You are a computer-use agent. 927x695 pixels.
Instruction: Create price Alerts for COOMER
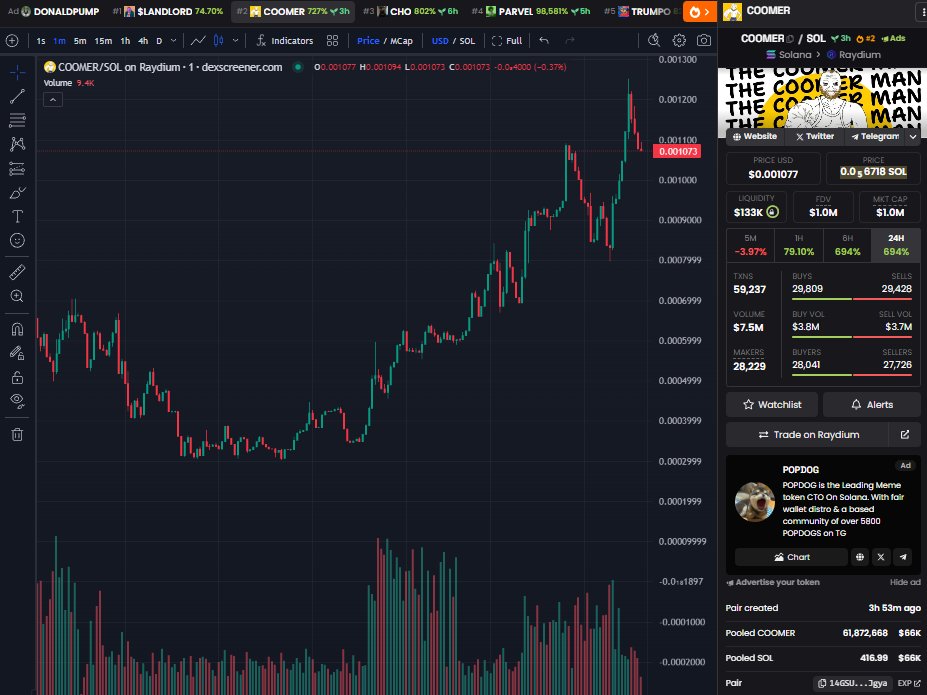click(x=871, y=404)
